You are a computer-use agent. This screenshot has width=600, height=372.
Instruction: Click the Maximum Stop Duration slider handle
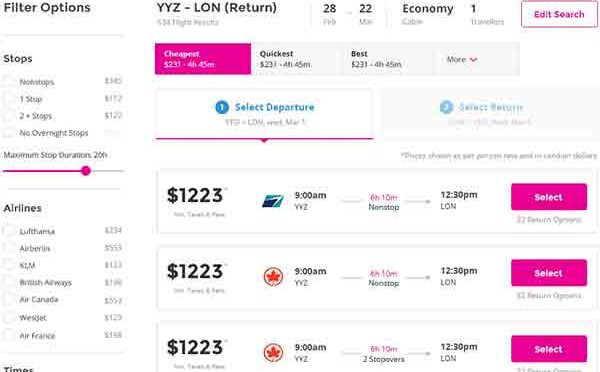(x=86, y=171)
